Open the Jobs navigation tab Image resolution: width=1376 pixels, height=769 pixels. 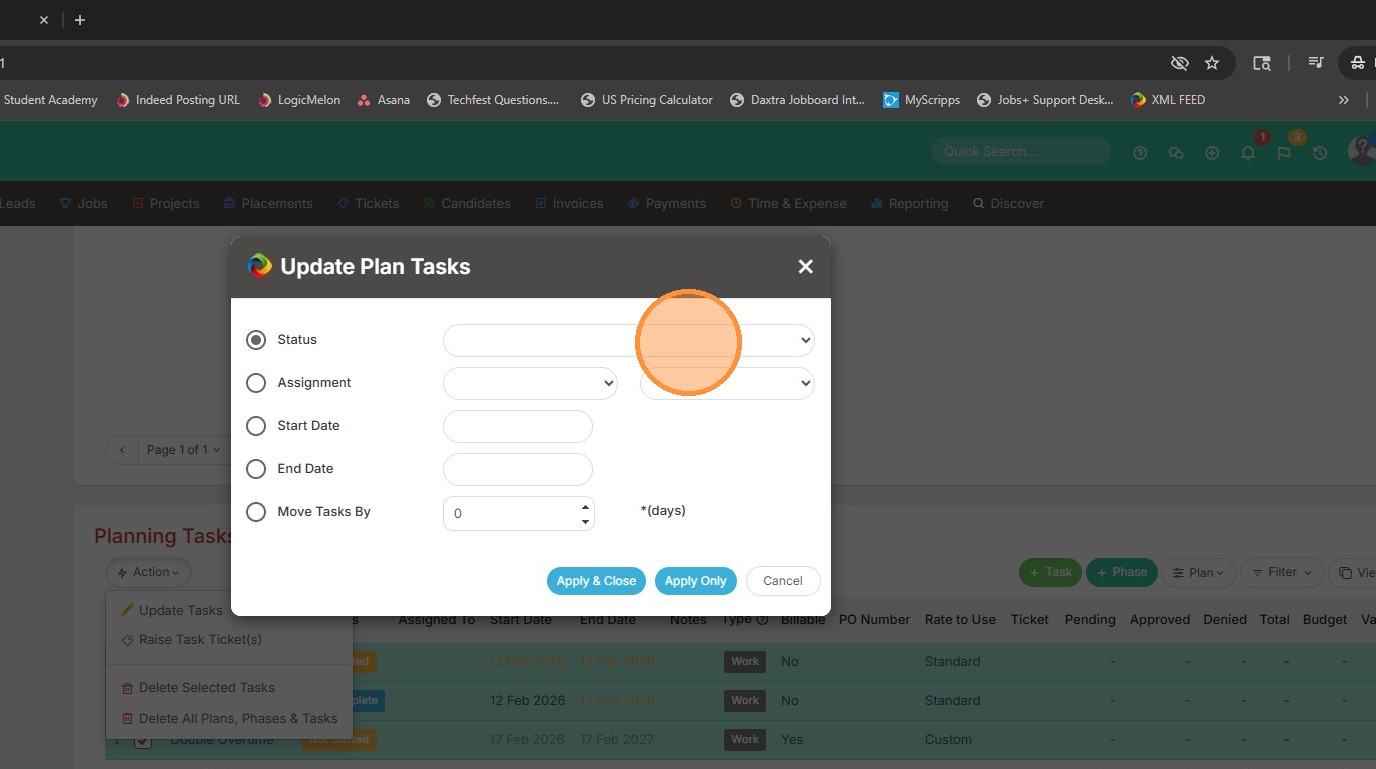[x=84, y=203]
